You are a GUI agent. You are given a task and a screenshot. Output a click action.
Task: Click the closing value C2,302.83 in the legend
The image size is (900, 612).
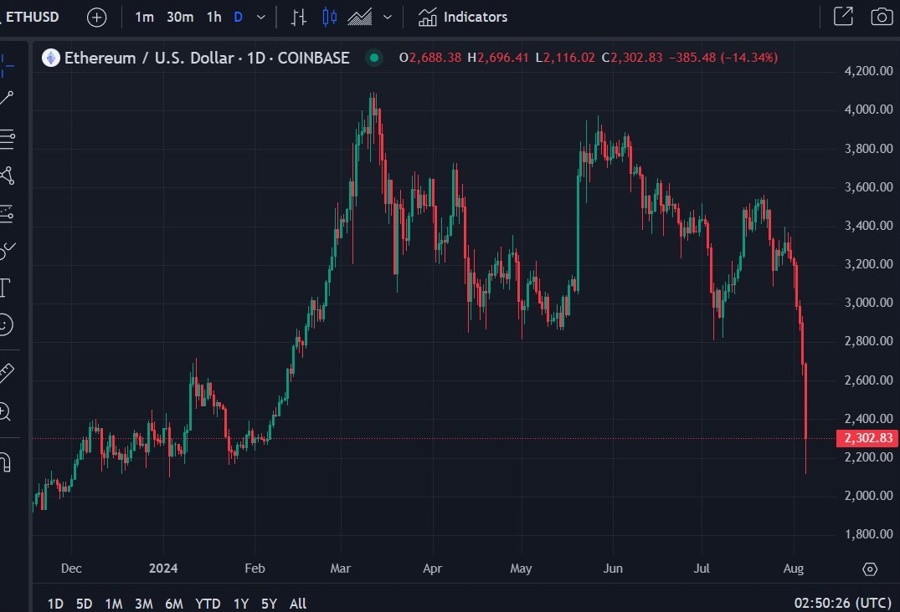(x=632, y=57)
